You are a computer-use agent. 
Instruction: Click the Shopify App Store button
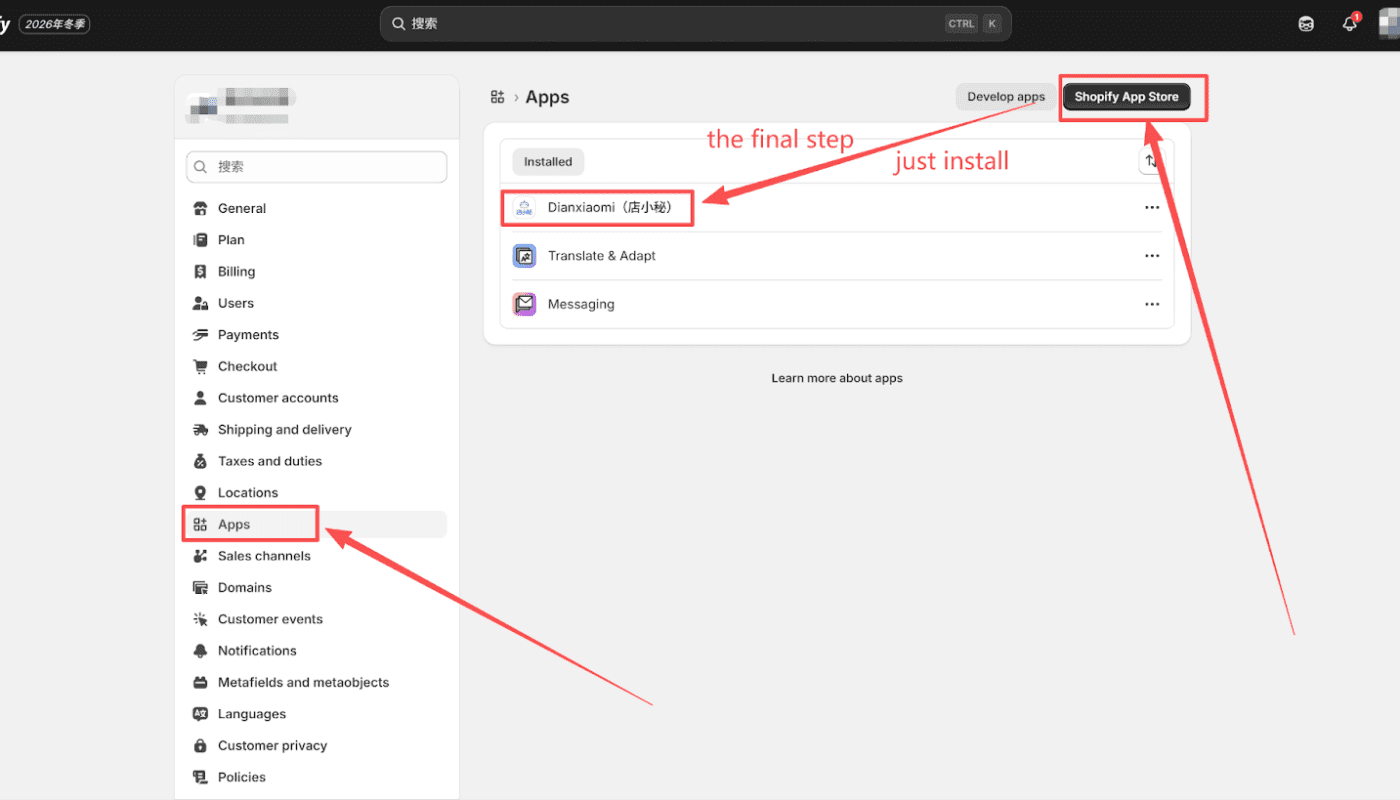[x=1126, y=97]
